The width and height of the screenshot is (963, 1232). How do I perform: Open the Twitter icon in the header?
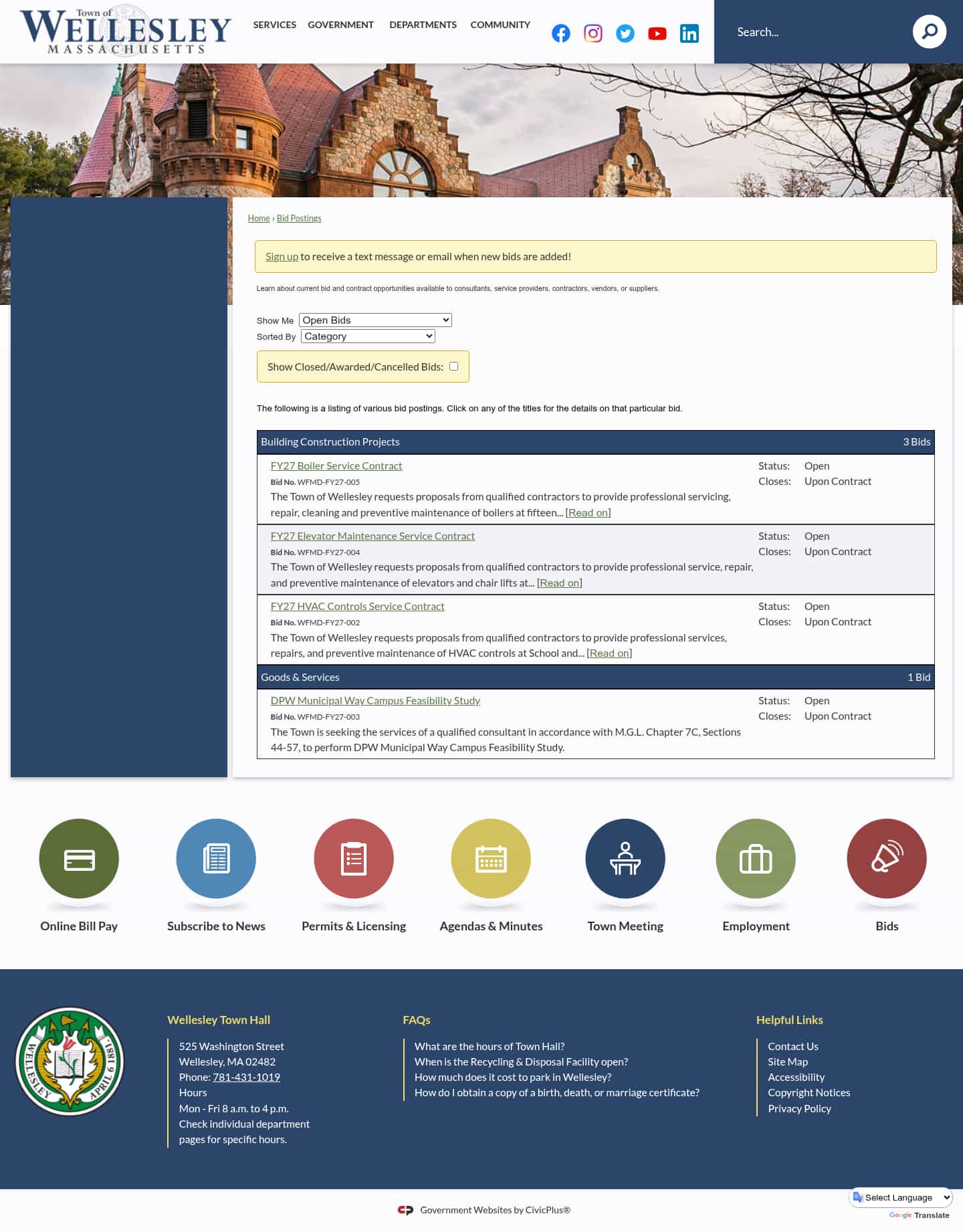coord(625,33)
